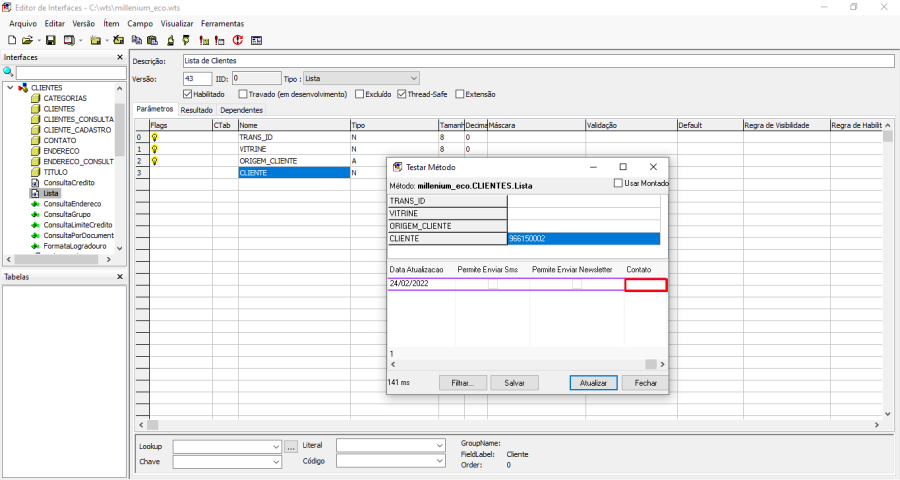Open the Campo menu
Viewport: 900px width, 480px height.
tap(140, 24)
